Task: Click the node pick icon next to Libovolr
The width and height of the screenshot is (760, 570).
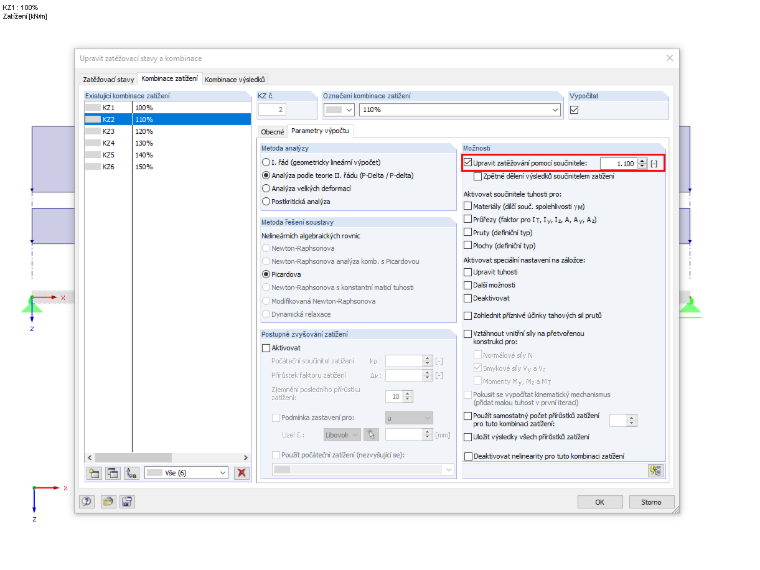Action: [x=371, y=435]
